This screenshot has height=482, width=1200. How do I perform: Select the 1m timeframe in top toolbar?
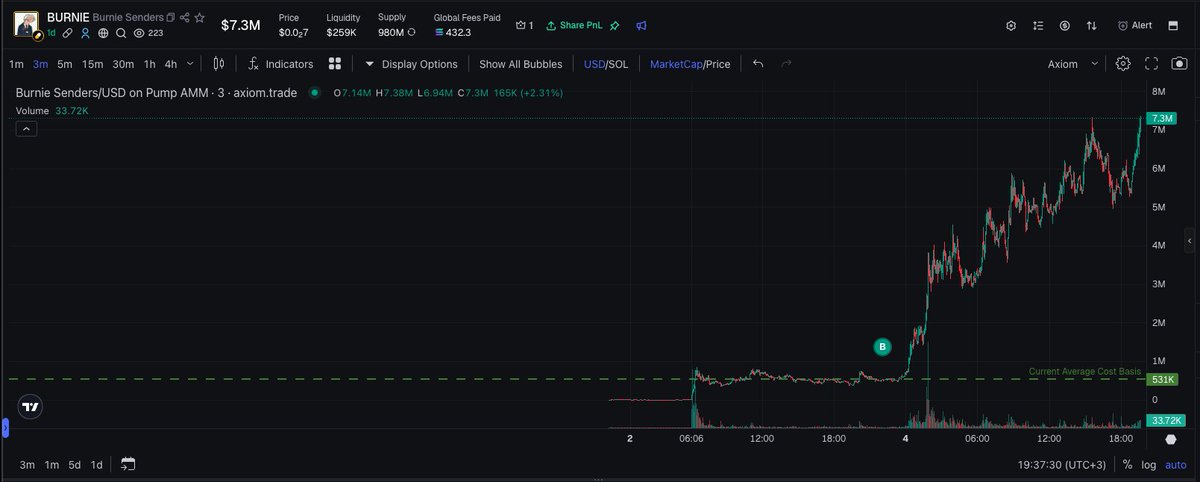(17, 64)
